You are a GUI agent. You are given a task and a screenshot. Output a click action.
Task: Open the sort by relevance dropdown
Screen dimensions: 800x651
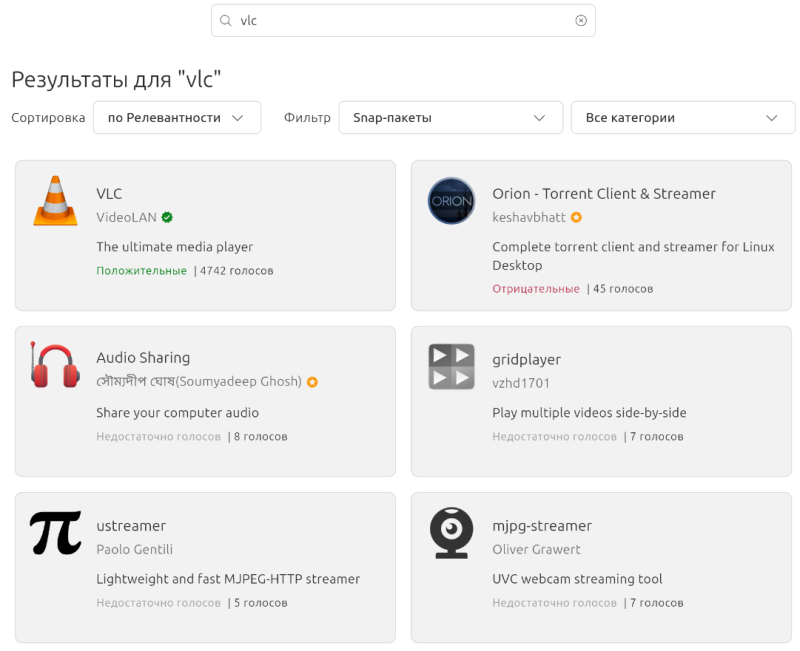click(x=177, y=117)
